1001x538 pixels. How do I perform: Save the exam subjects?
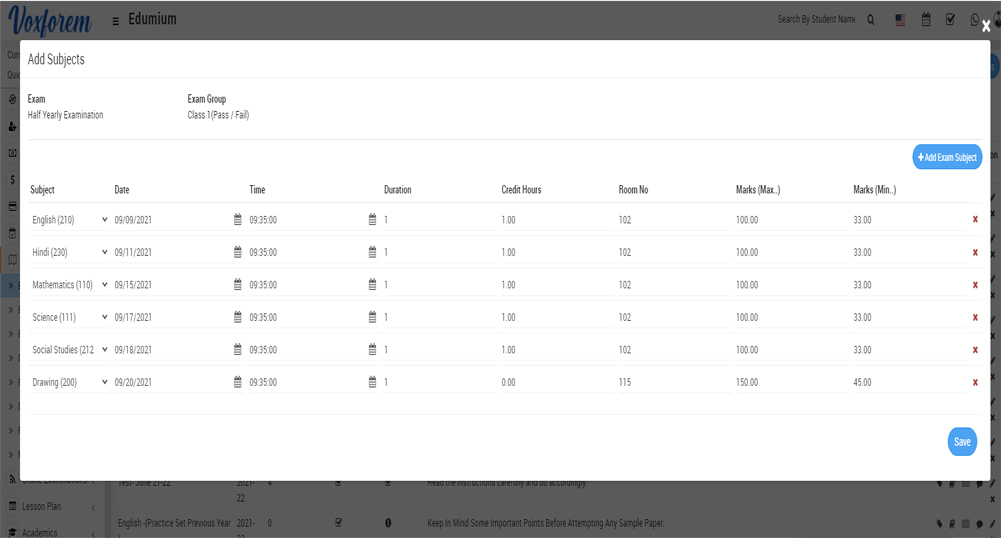click(961, 442)
